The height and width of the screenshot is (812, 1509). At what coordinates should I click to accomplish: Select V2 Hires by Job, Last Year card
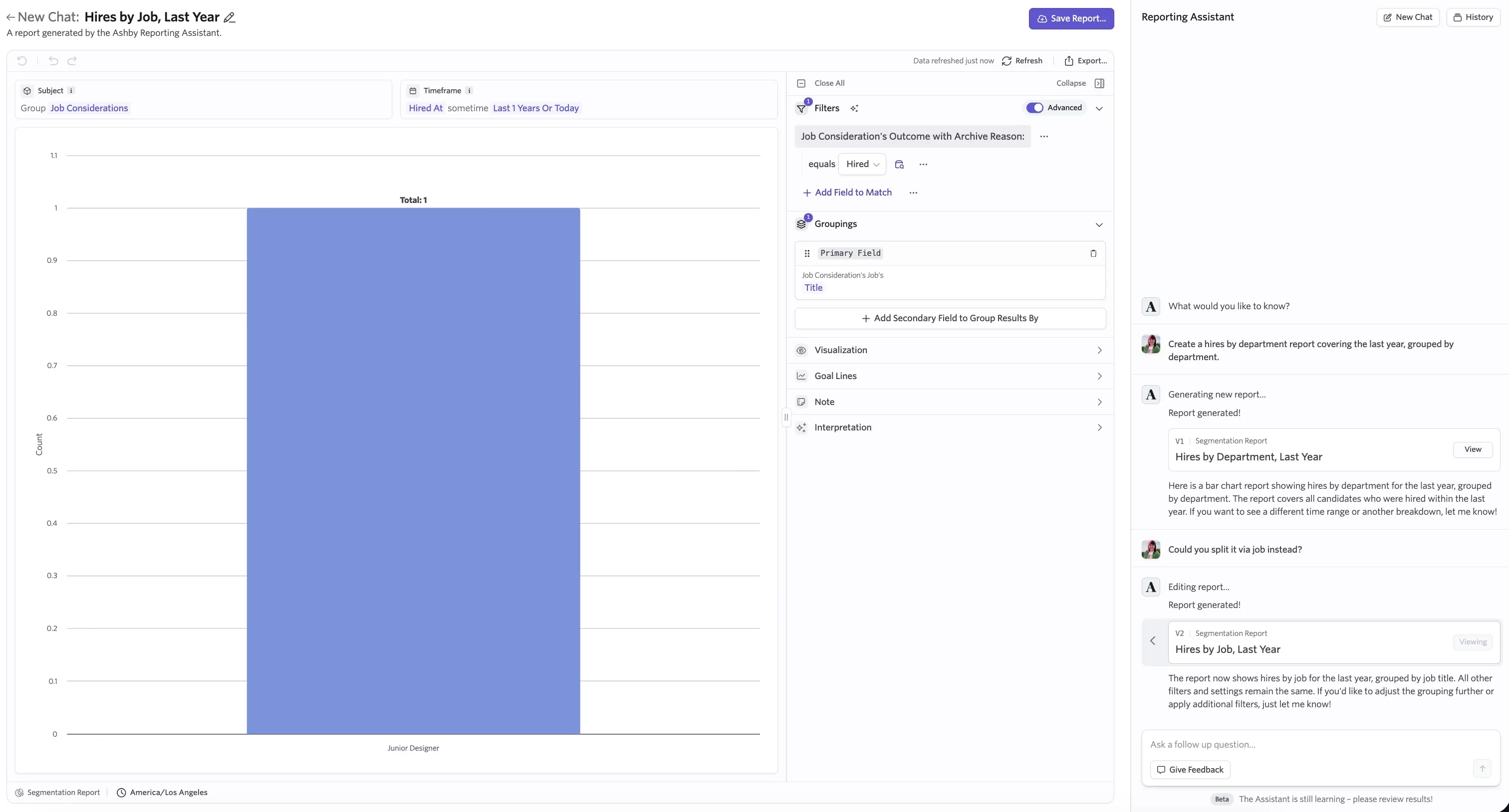[x=1334, y=642]
